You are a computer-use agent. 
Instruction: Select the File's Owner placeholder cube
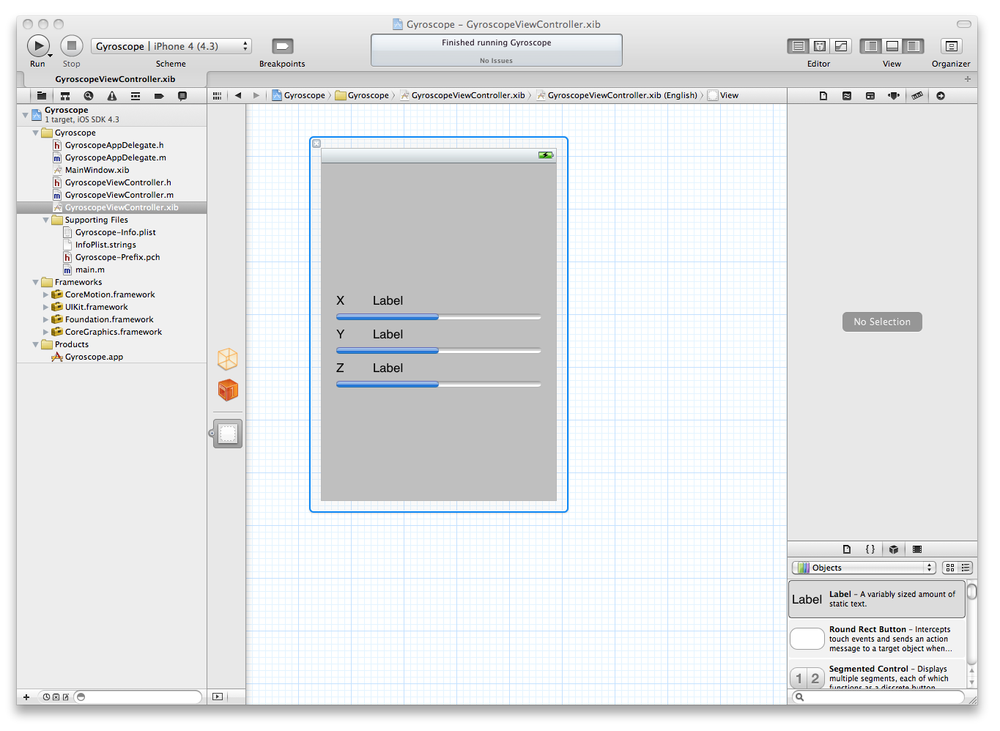point(228,359)
